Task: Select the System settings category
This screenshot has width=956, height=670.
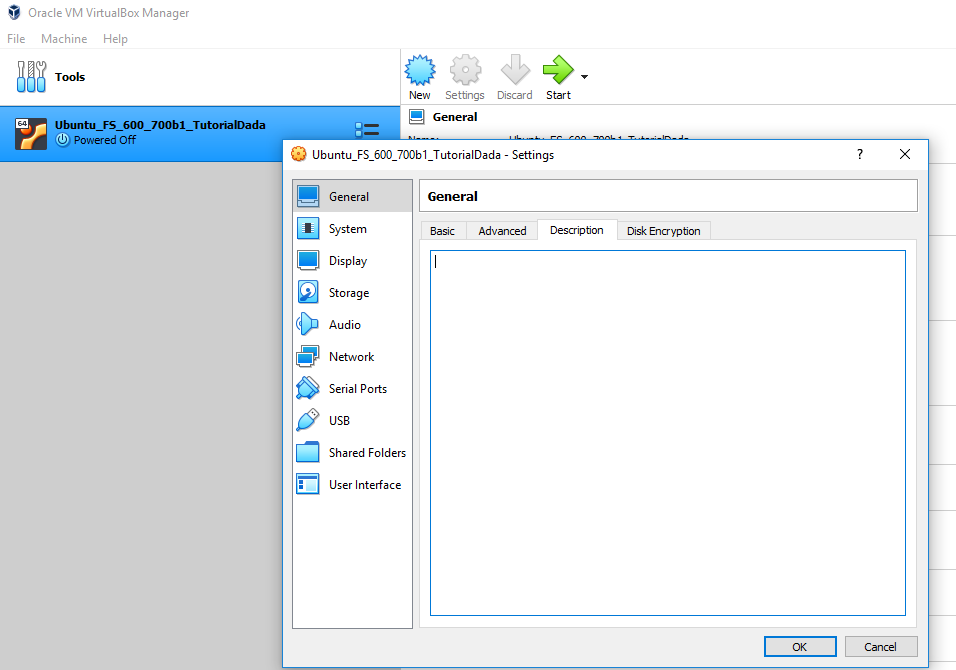Action: click(x=347, y=229)
